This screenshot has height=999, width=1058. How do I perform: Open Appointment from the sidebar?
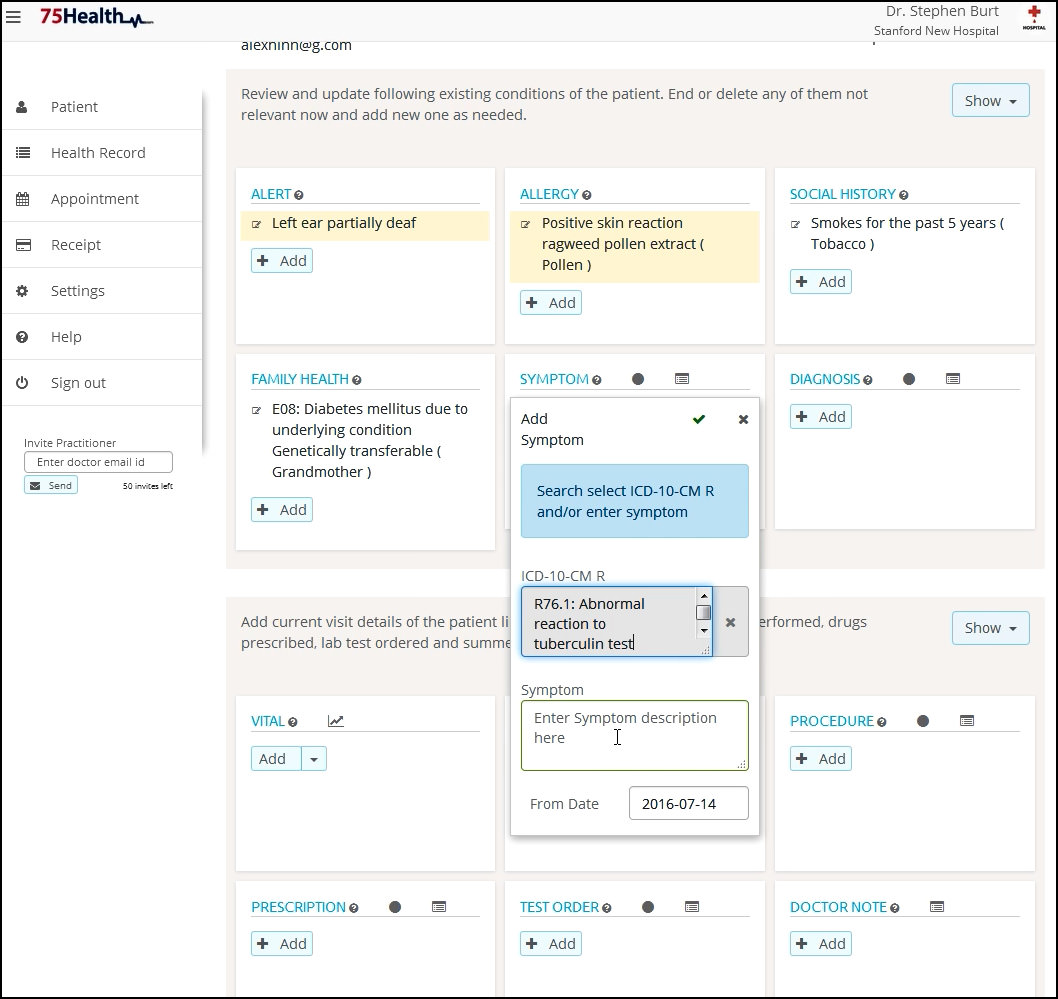click(x=95, y=199)
